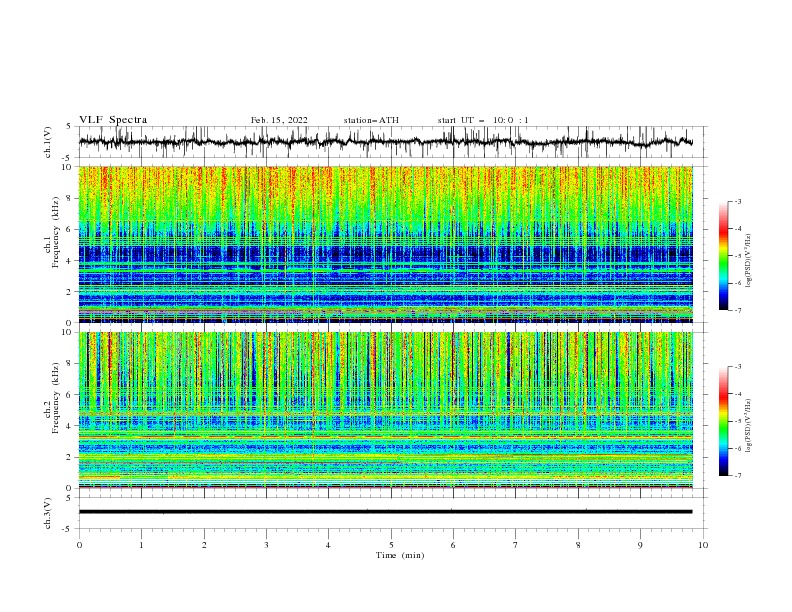Click the "-3" label on ch.1 colorbar

point(737,201)
